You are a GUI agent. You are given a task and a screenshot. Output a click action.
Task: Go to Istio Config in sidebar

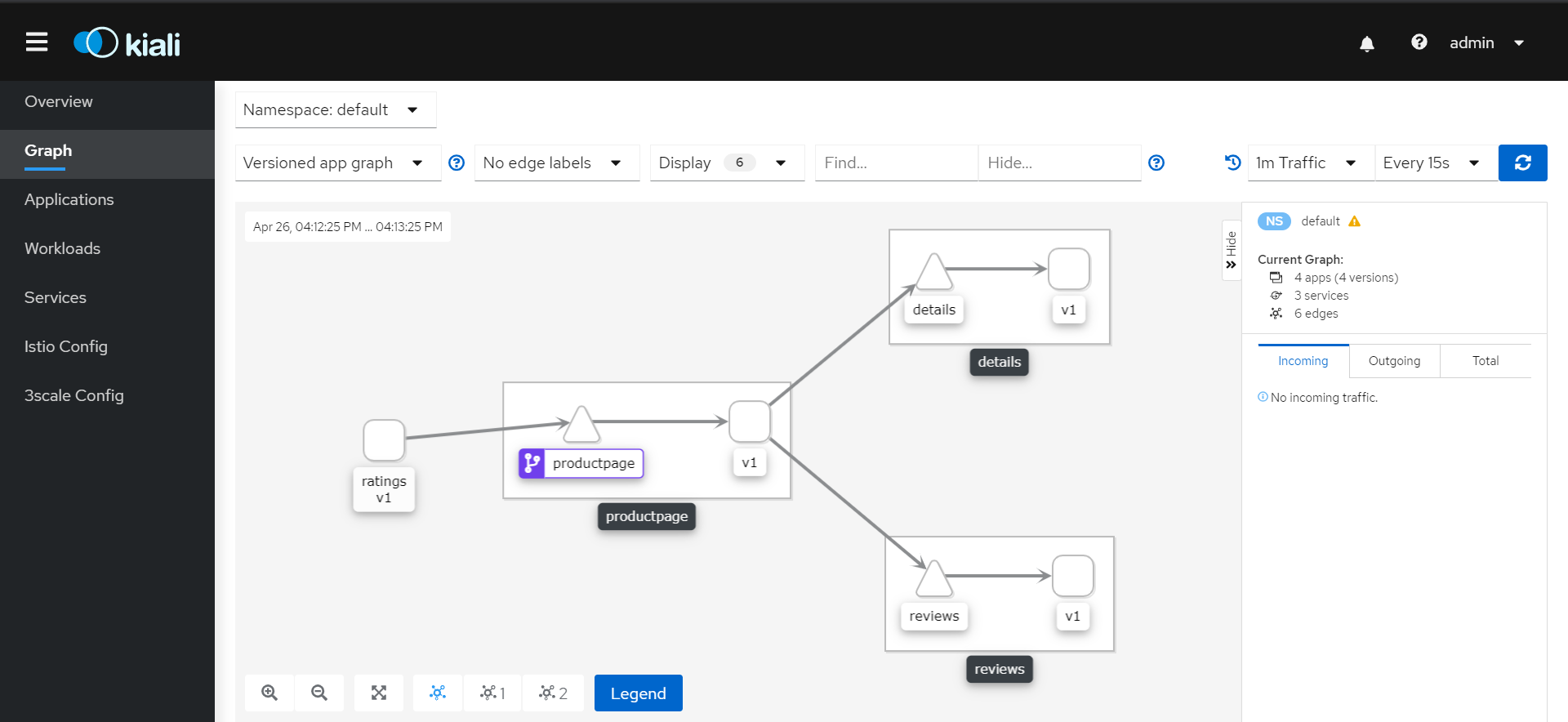pyautogui.click(x=107, y=346)
